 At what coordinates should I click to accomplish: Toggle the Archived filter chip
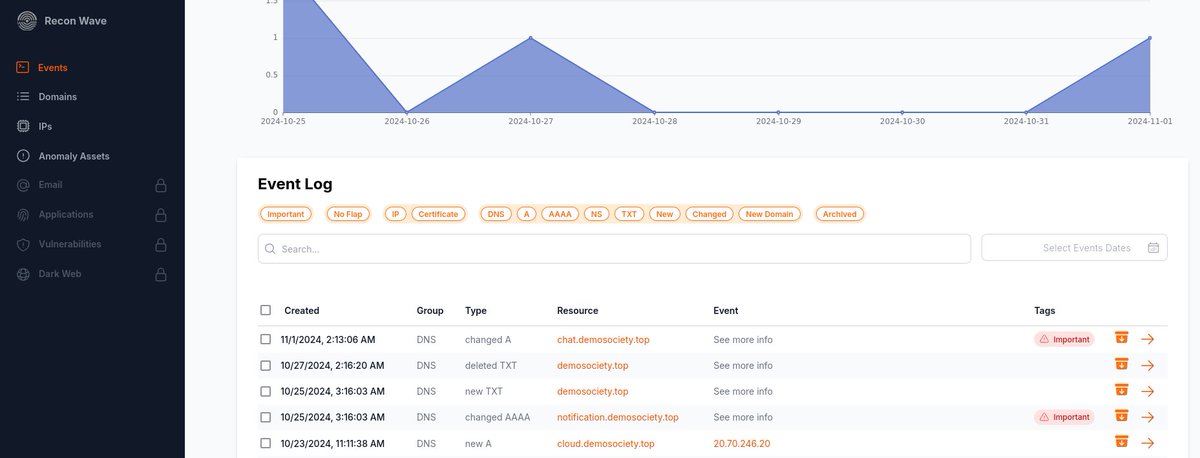[x=840, y=214]
